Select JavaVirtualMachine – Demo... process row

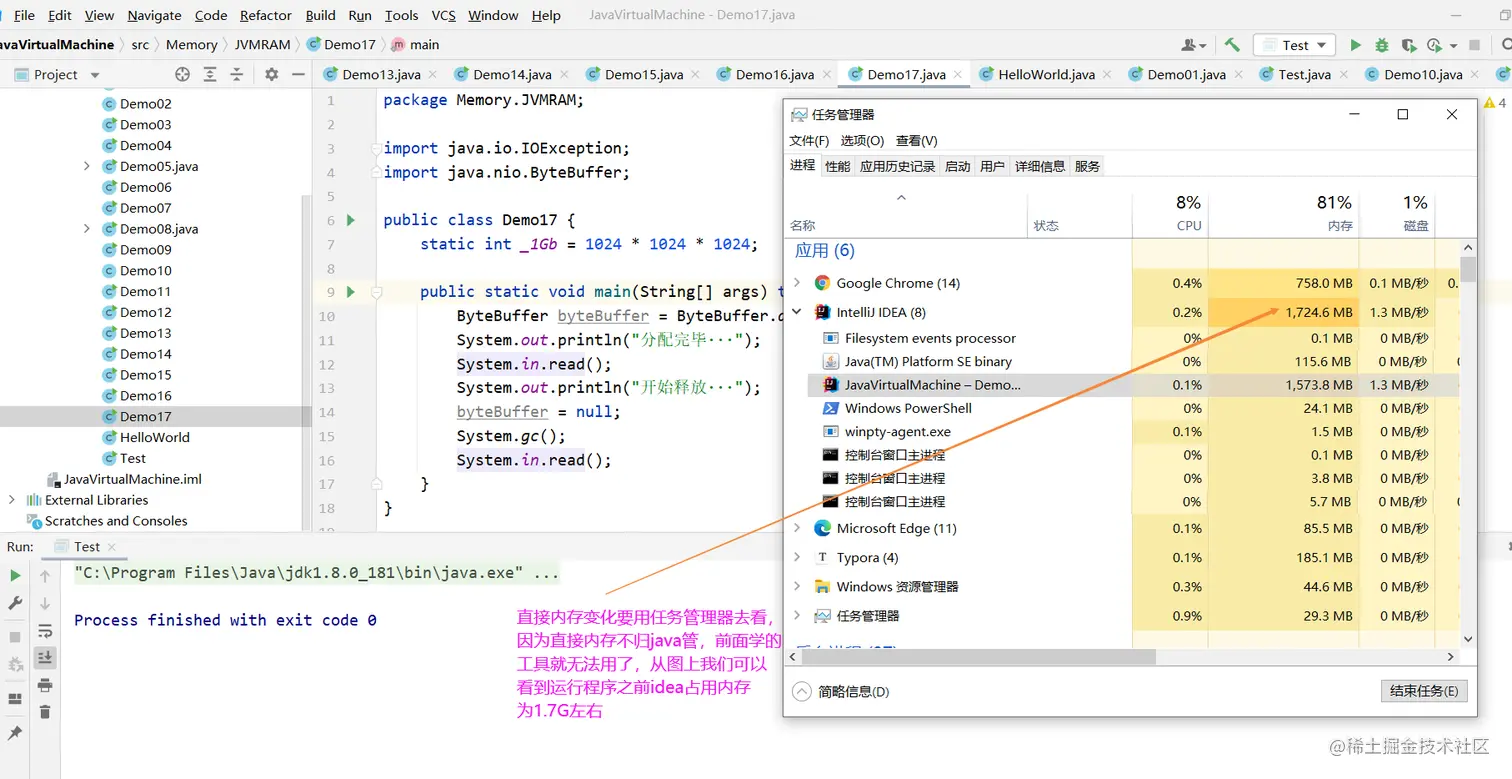1135,385
